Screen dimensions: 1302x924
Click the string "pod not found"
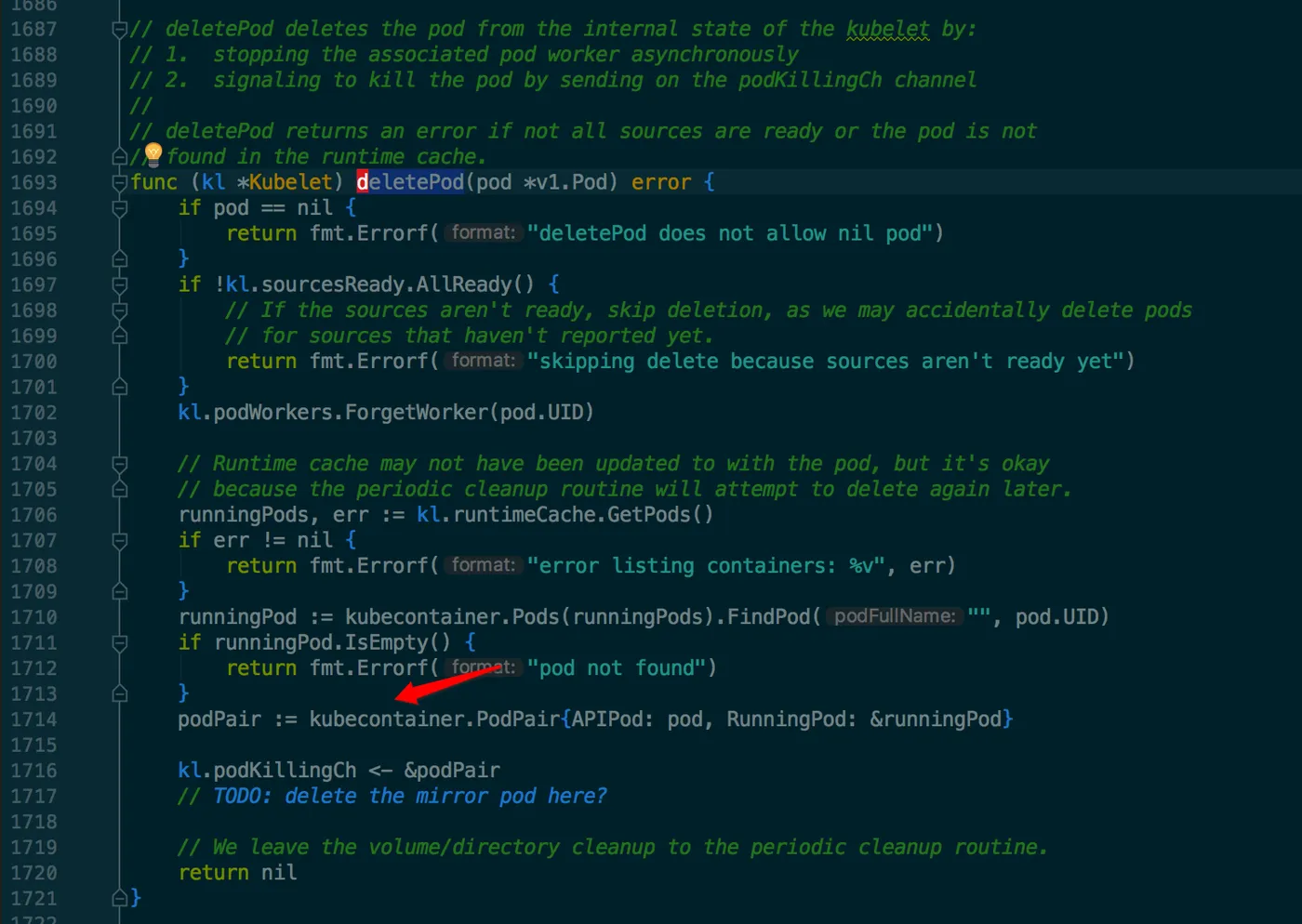coord(617,667)
